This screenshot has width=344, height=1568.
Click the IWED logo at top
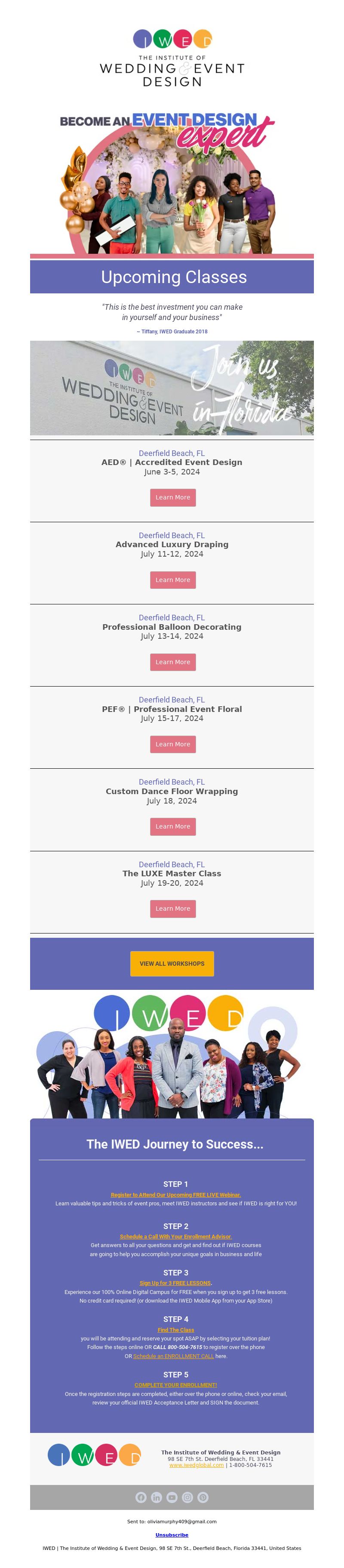(172, 58)
